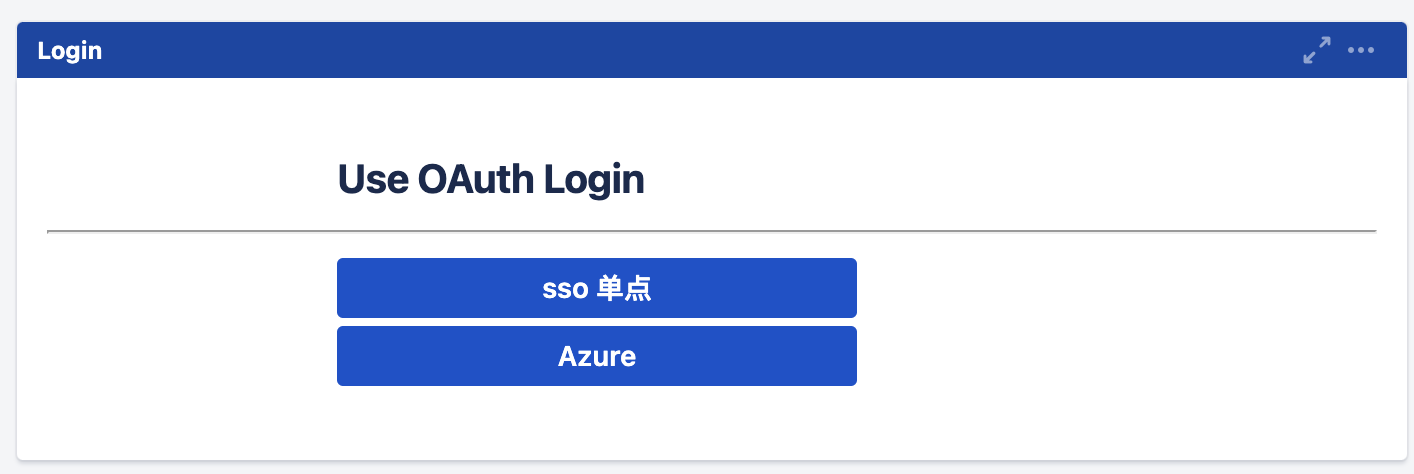Viewport: 1414px width, 474px height.
Task: Sign in with the sso 单点 button
Action: (x=596, y=288)
